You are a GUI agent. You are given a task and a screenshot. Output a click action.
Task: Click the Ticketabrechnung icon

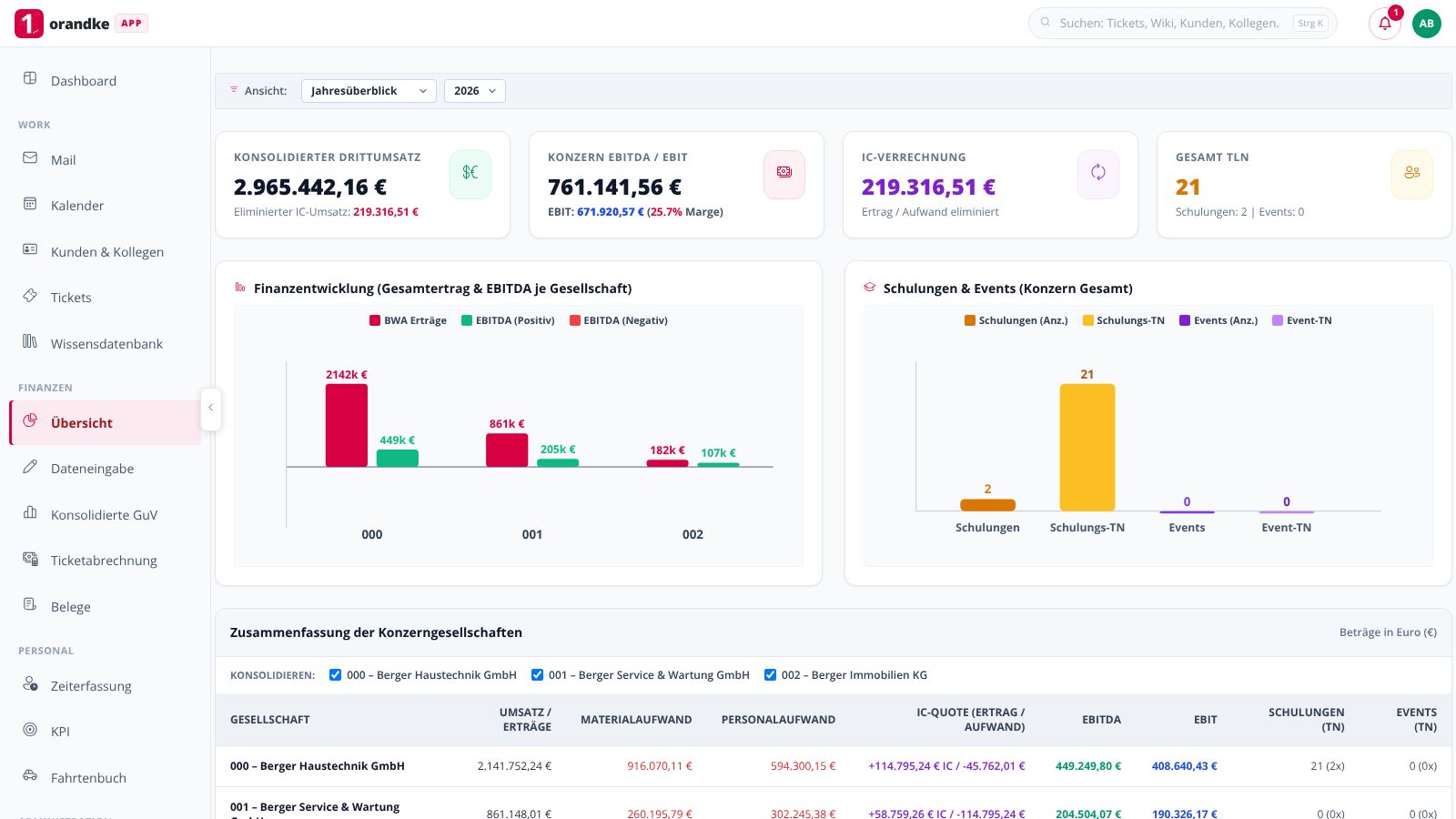pyautogui.click(x=30, y=559)
